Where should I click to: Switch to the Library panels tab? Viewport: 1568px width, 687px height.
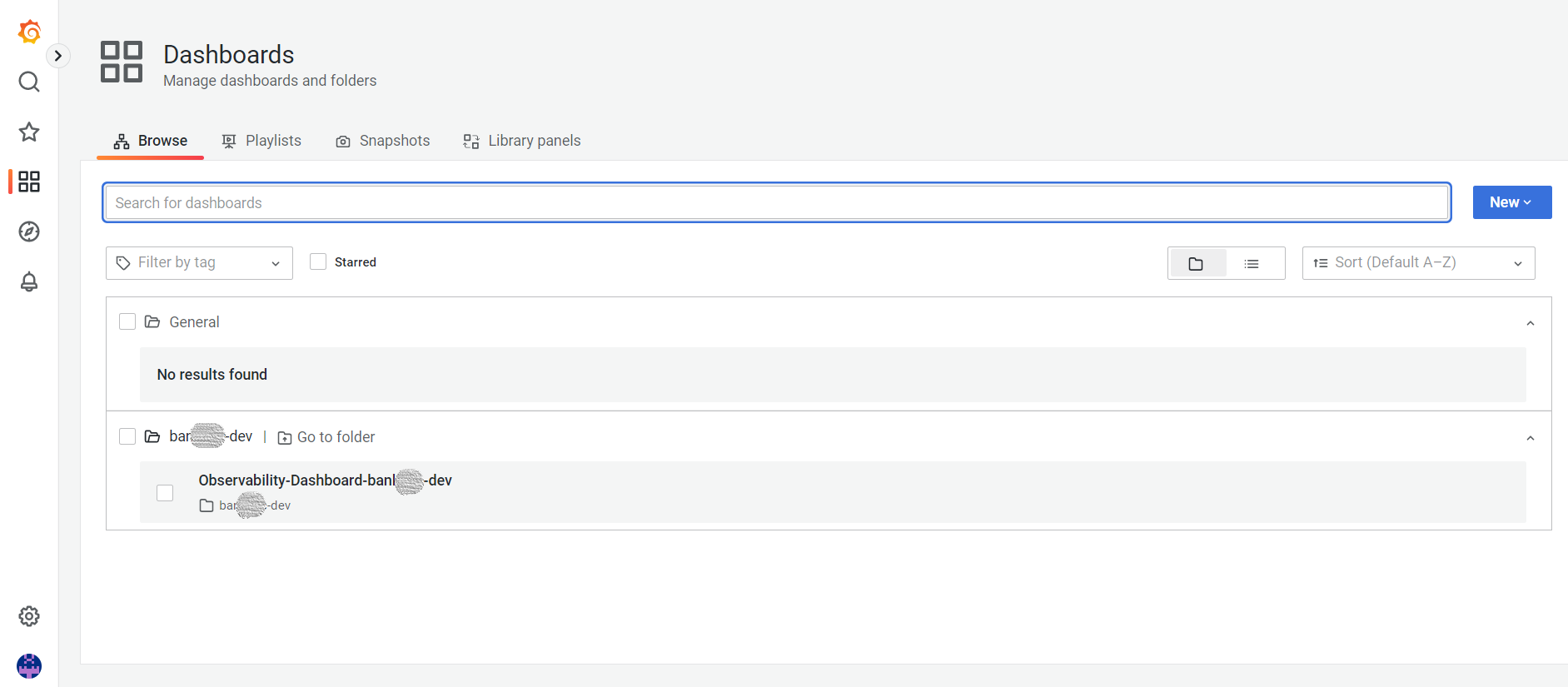(522, 141)
